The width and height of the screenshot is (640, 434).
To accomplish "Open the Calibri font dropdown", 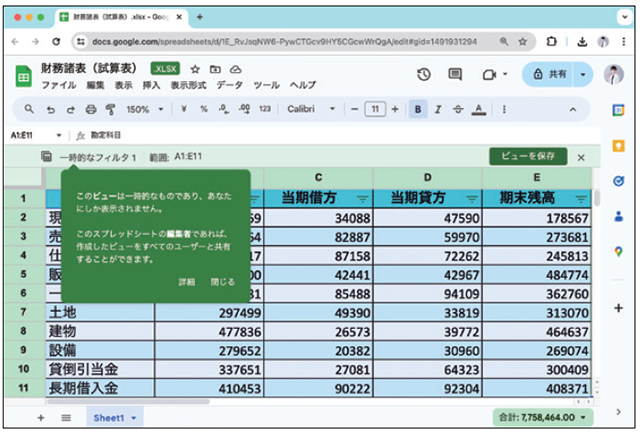I will (x=311, y=109).
